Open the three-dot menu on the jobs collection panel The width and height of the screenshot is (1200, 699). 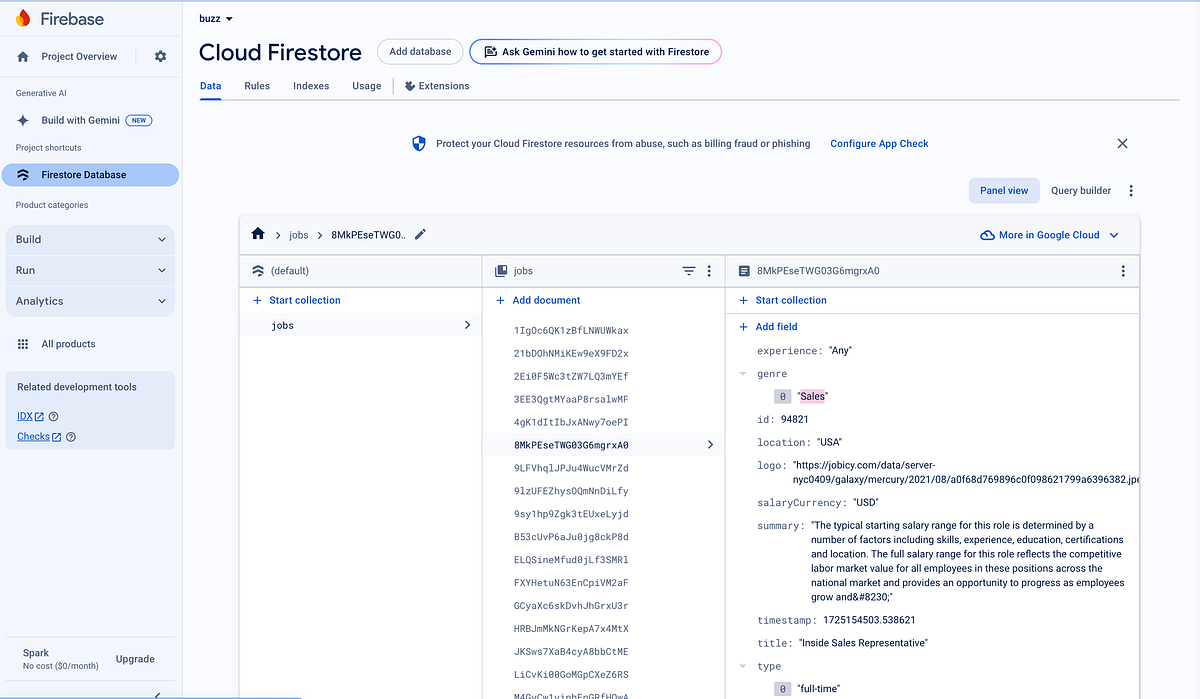pos(709,270)
